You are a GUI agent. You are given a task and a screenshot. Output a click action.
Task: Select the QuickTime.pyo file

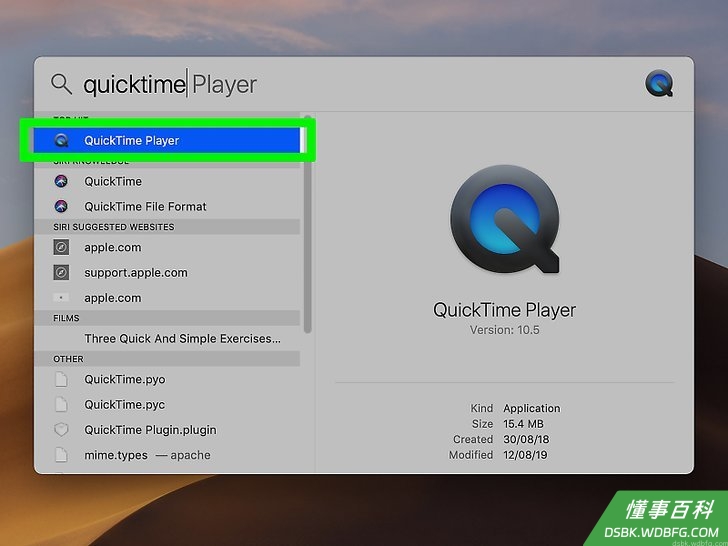(x=167, y=379)
